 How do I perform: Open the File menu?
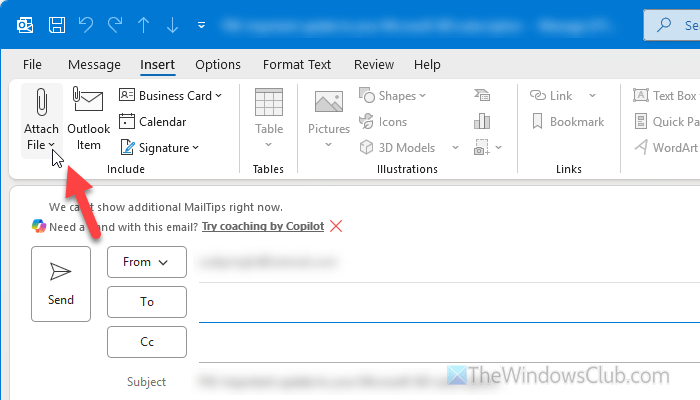click(x=32, y=65)
